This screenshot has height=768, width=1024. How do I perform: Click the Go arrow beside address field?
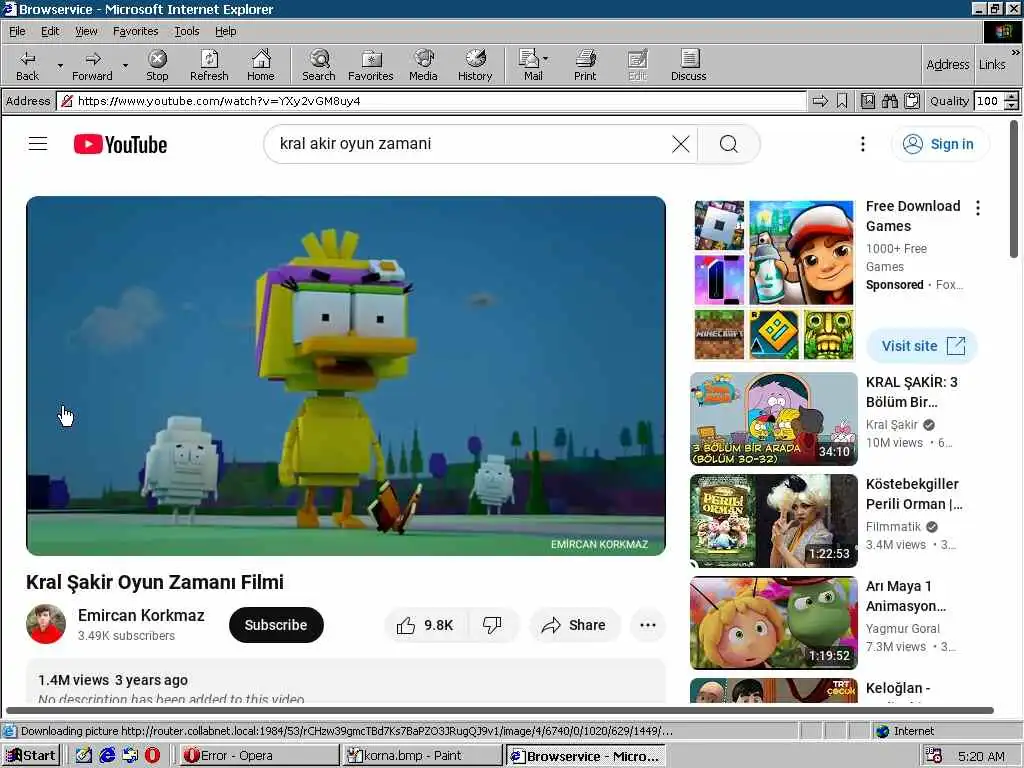coord(820,101)
